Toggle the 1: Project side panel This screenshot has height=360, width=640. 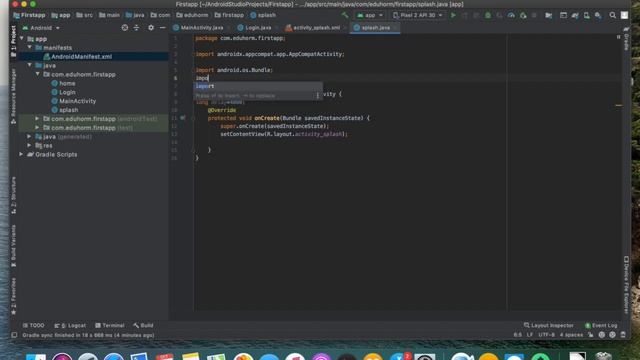13,41
